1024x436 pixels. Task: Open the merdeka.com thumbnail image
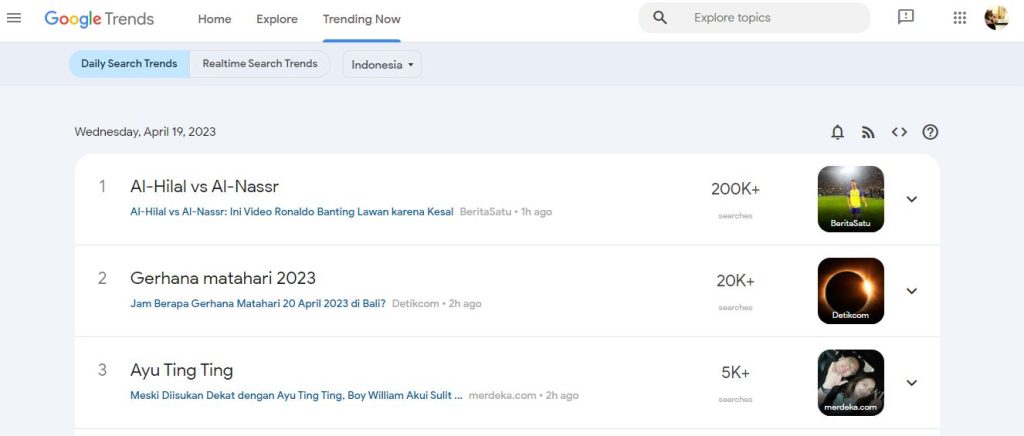850,383
